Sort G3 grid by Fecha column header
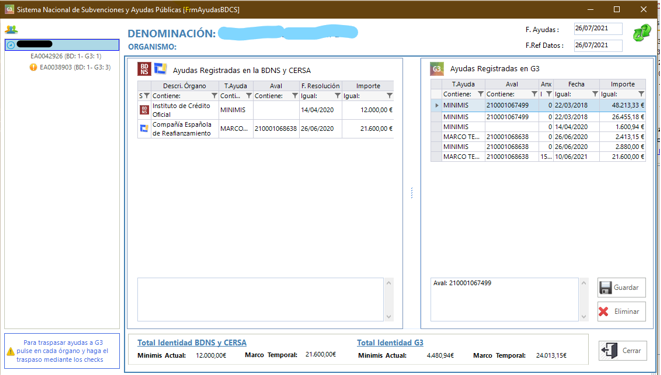The width and height of the screenshot is (661, 375). pos(576,84)
